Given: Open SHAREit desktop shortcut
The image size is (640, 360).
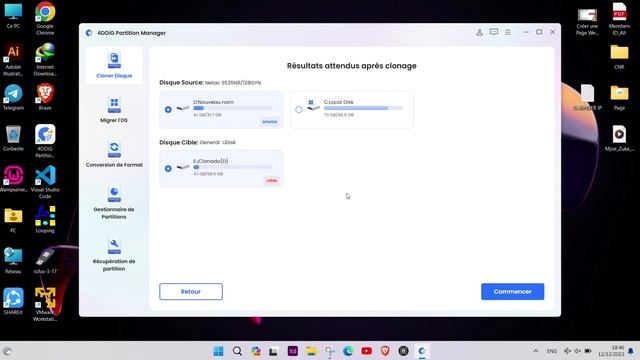Looking at the screenshot, I should point(13,301).
